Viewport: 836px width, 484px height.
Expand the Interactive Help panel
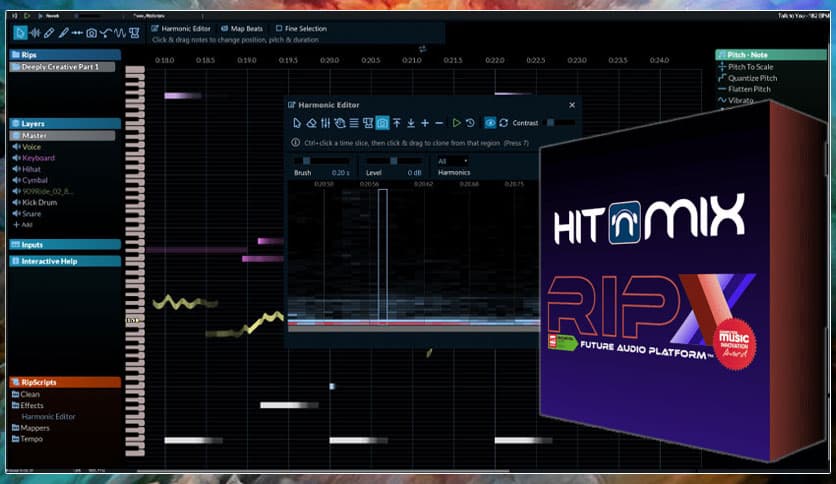[x=65, y=261]
